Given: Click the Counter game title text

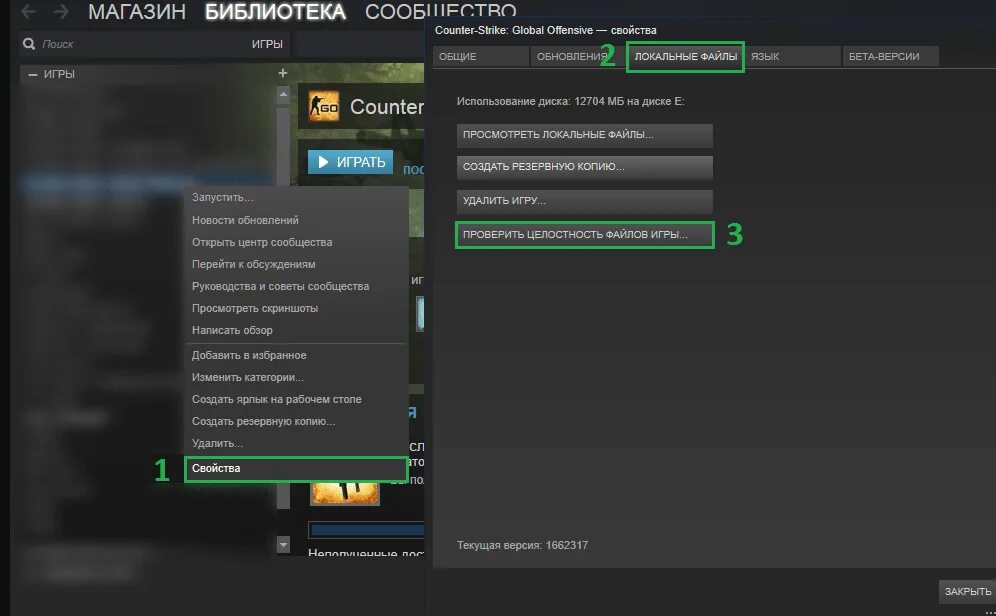Looking at the screenshot, I should pos(387,107).
